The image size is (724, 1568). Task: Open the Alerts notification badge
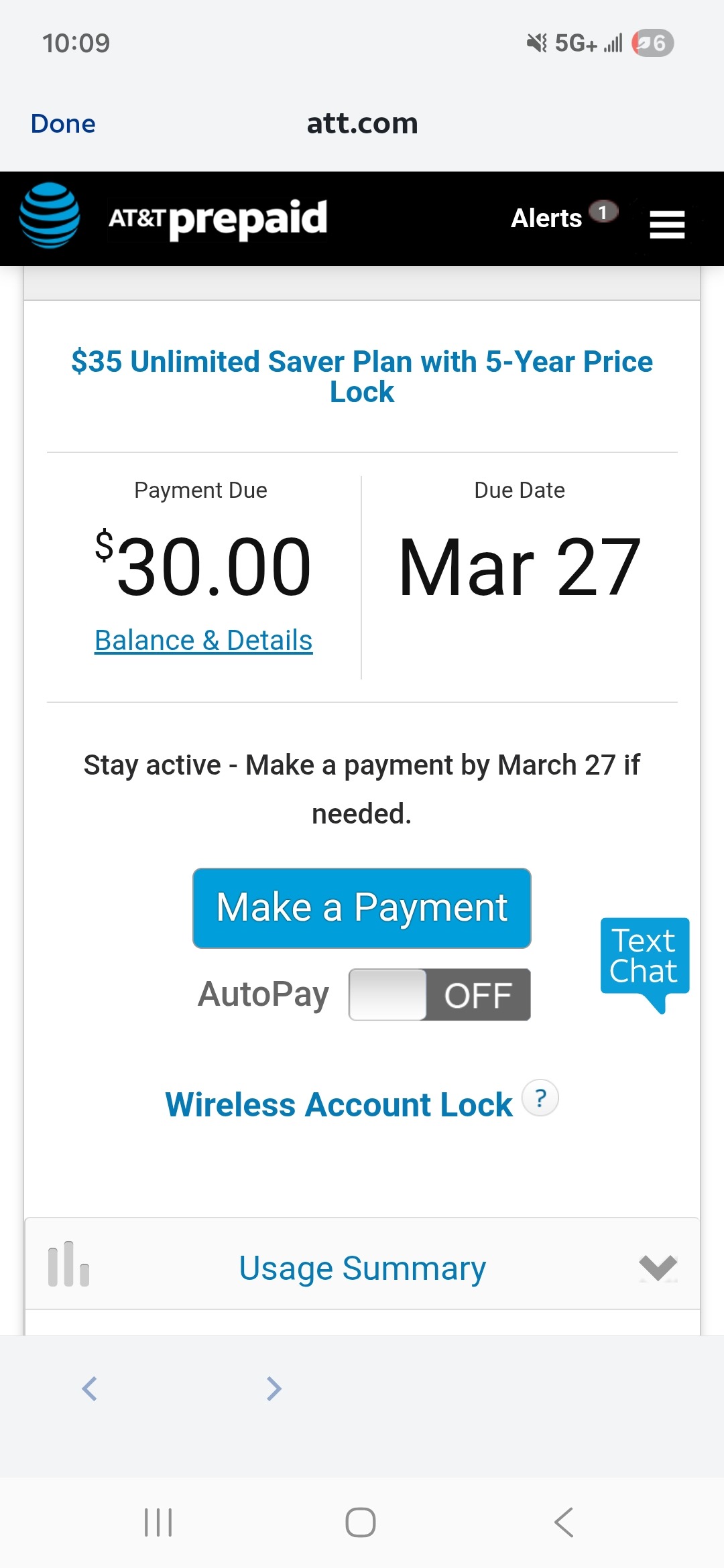pyautogui.click(x=603, y=212)
